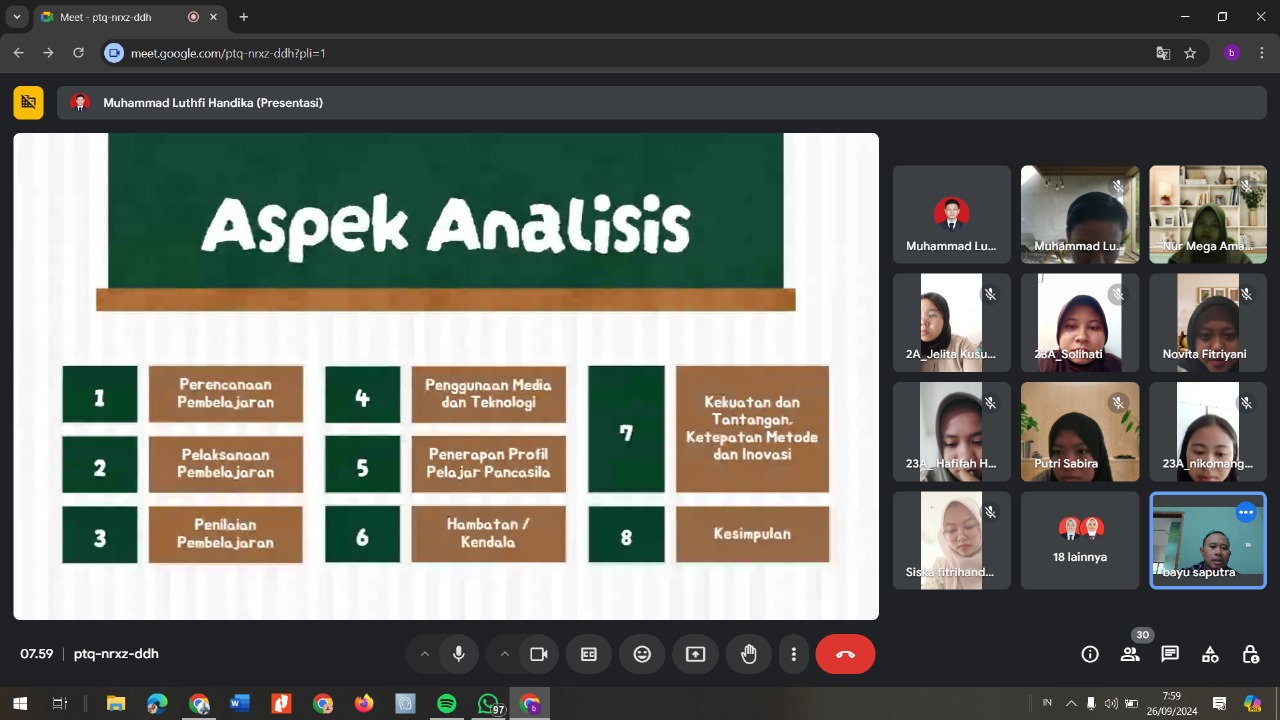Show the people participants list
Viewport: 1280px width, 720px height.
click(1130, 654)
